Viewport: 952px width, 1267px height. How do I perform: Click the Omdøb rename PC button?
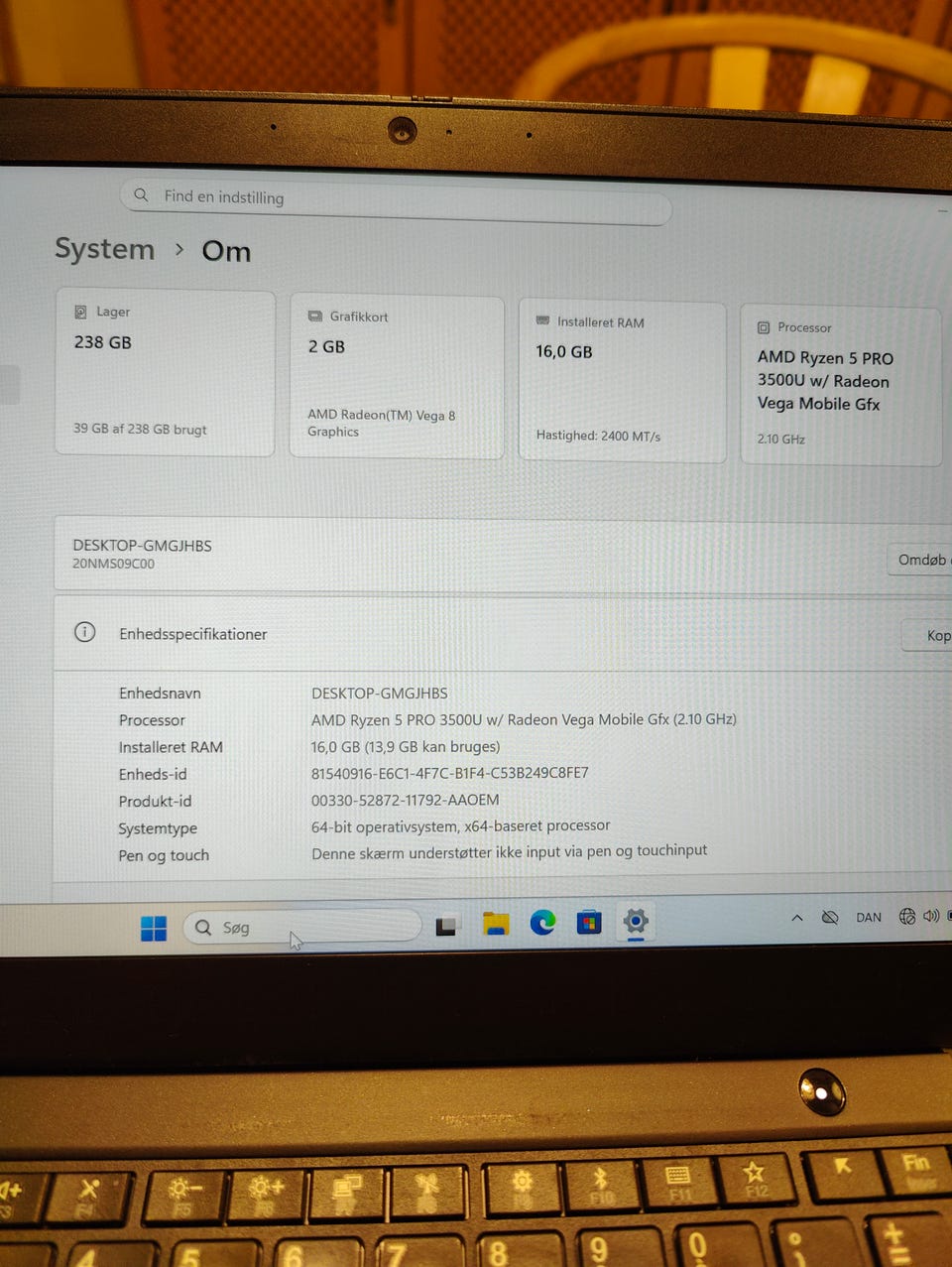pos(920,560)
